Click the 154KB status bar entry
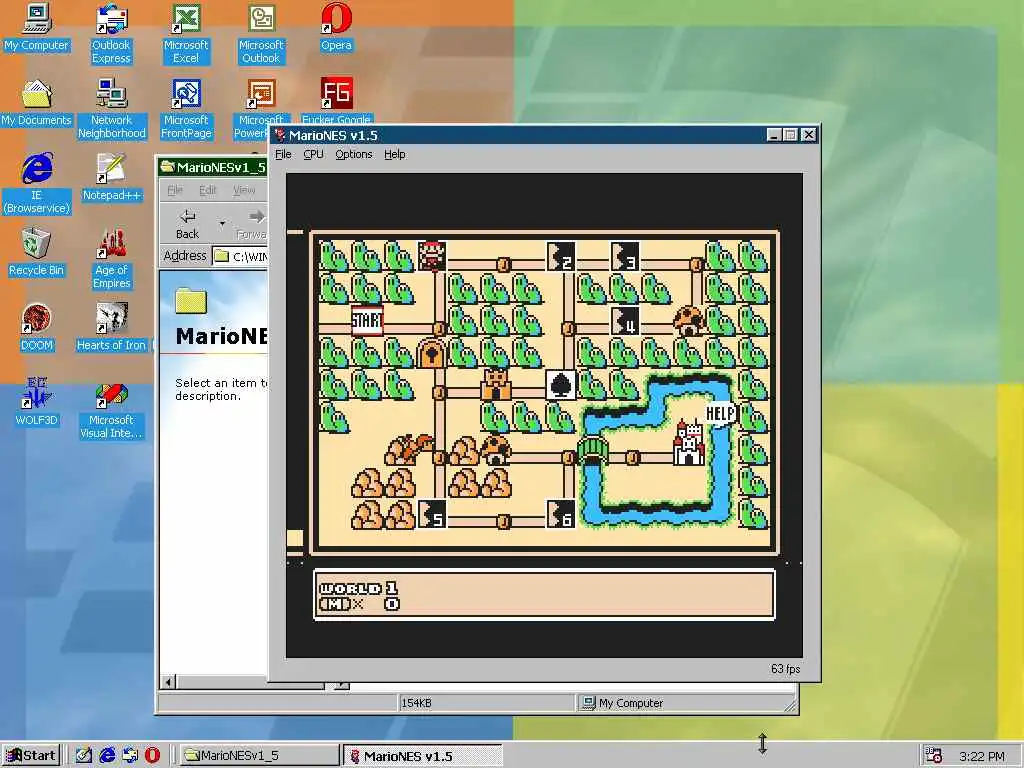Image resolution: width=1024 pixels, height=768 pixels. point(417,703)
